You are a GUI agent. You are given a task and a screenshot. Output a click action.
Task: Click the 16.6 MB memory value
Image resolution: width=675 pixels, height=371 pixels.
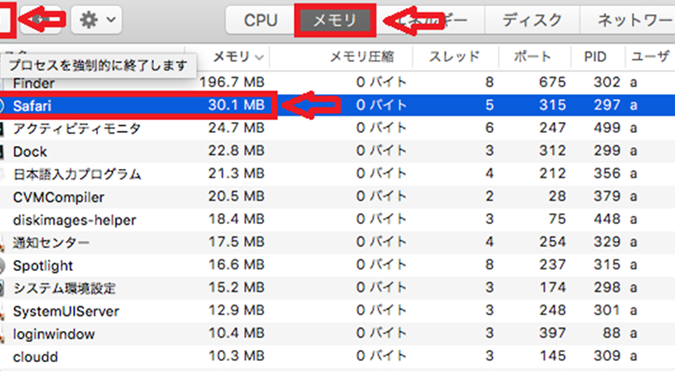(236, 265)
